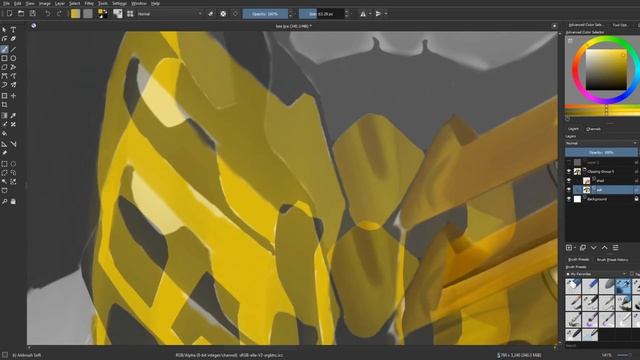Select the Crop tool
The width and height of the screenshot is (640, 360).
click(4, 105)
